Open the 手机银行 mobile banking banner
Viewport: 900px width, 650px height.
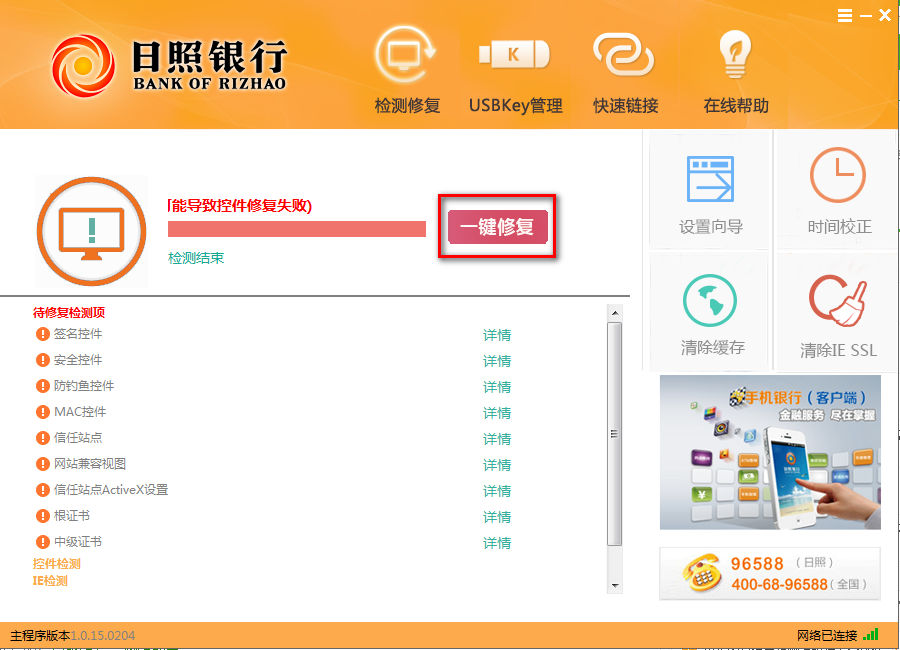(x=770, y=452)
